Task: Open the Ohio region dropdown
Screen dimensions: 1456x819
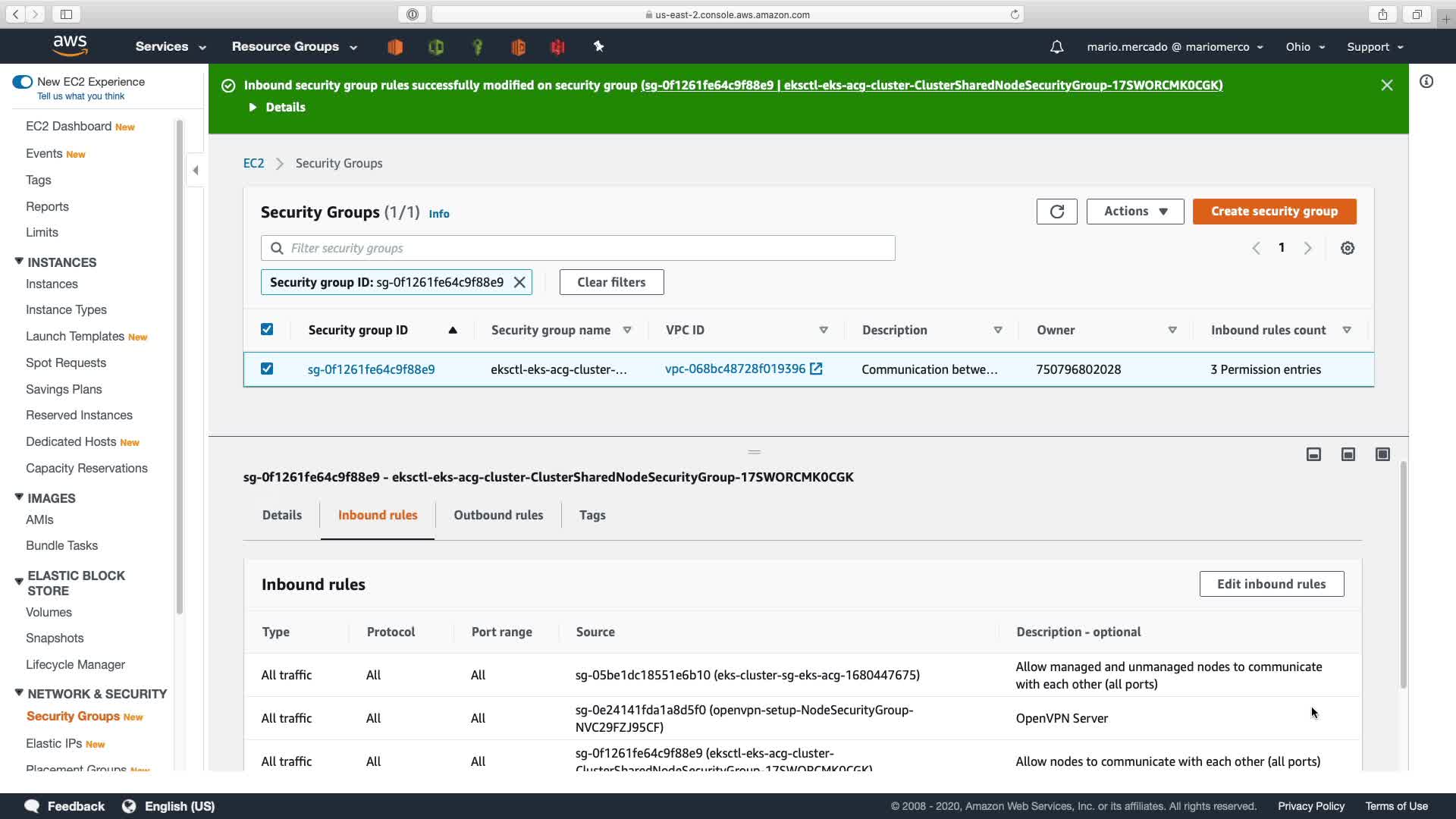Action: click(x=1304, y=47)
